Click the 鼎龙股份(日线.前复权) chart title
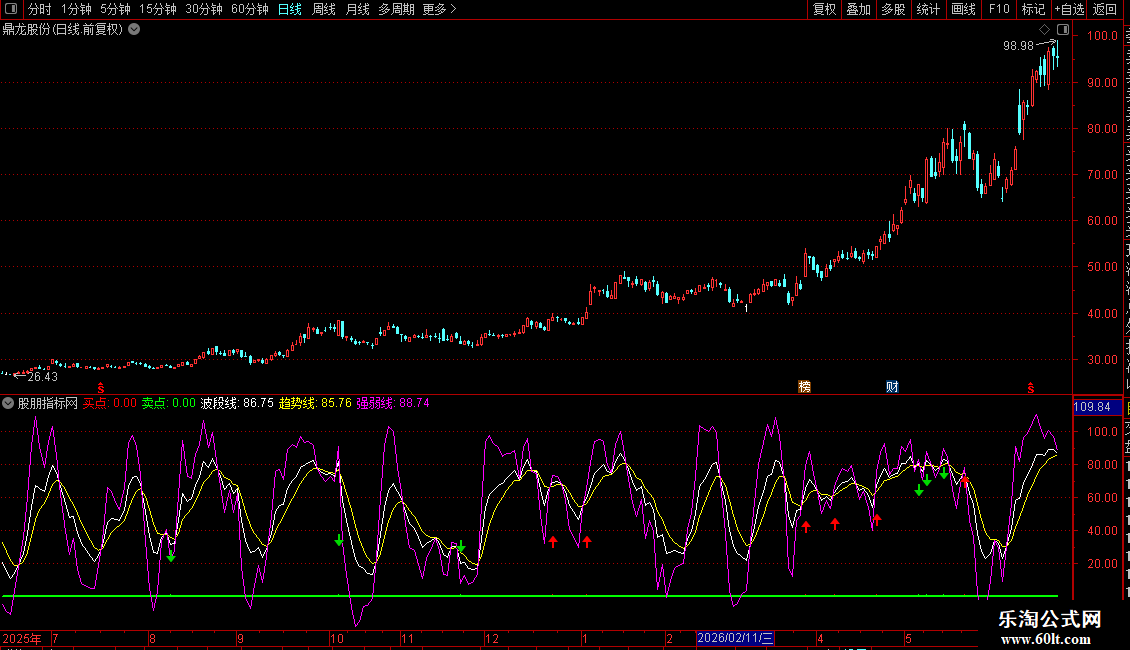The height and width of the screenshot is (650, 1130). (63, 30)
